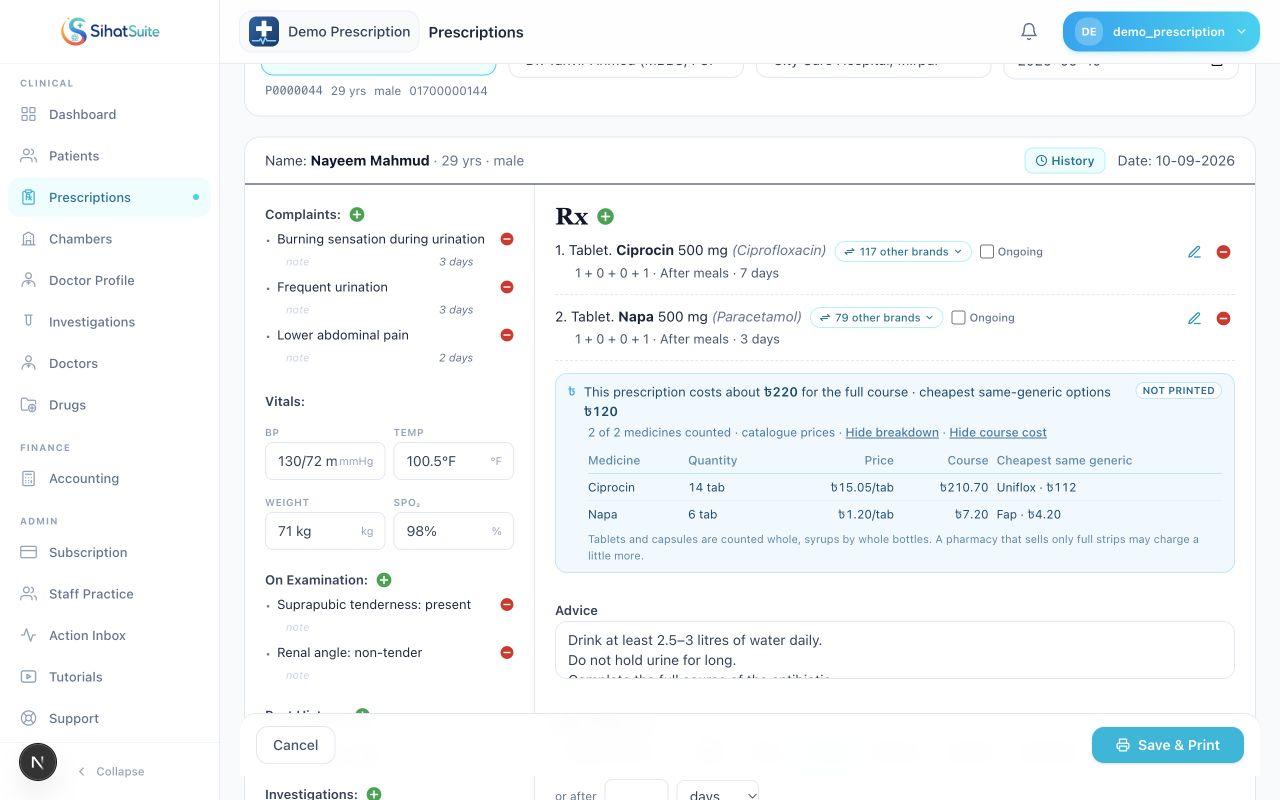Open the notifications bell
Viewport: 1280px width, 800px height.
(1029, 32)
